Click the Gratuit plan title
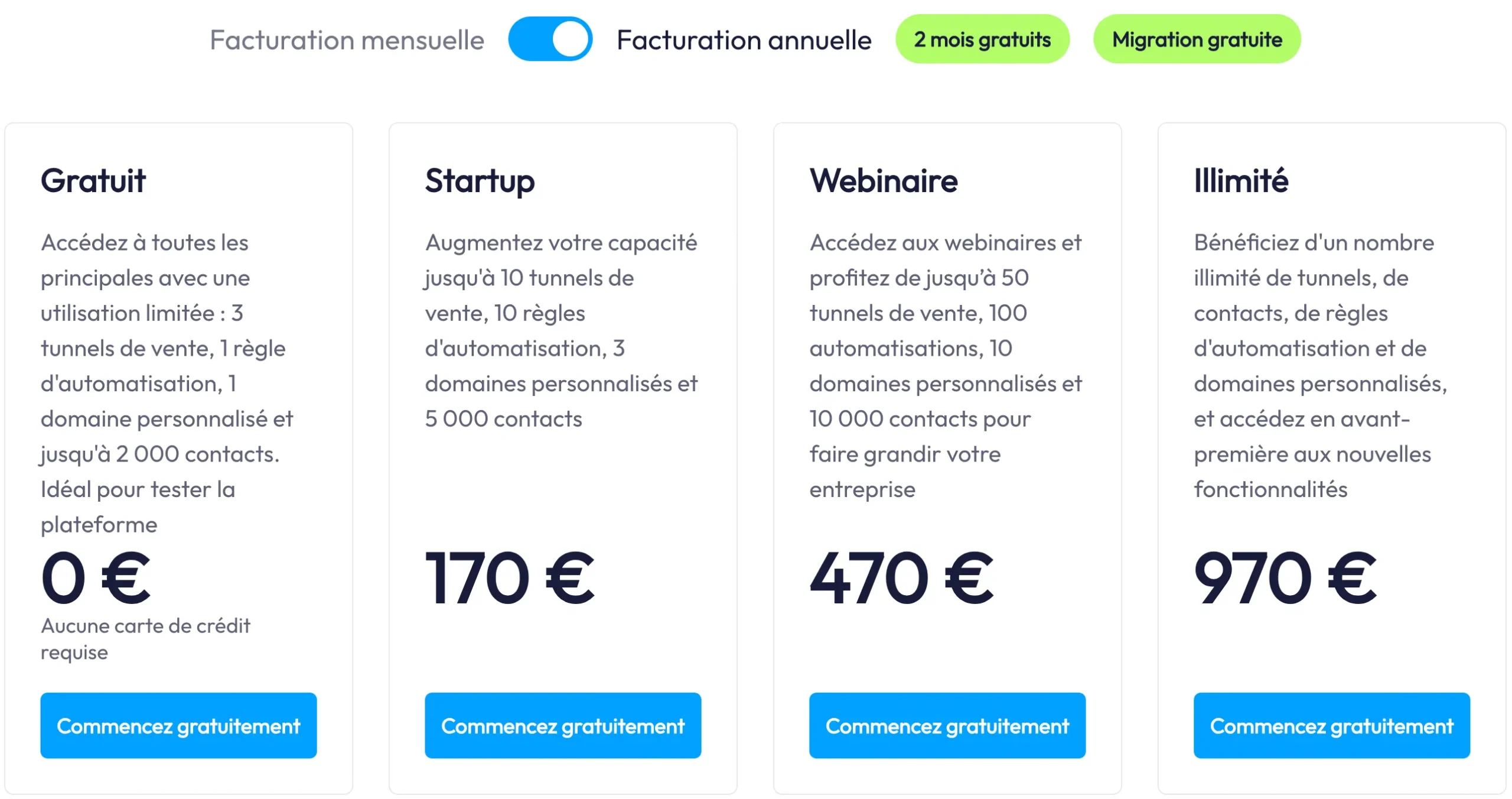 (93, 181)
